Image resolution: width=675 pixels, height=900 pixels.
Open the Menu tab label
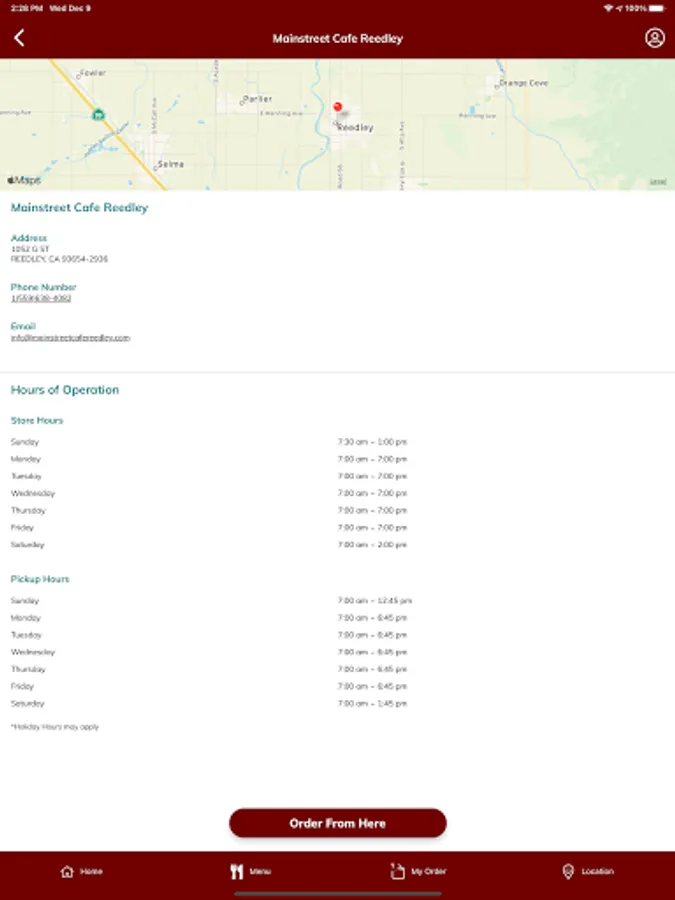[x=260, y=871]
